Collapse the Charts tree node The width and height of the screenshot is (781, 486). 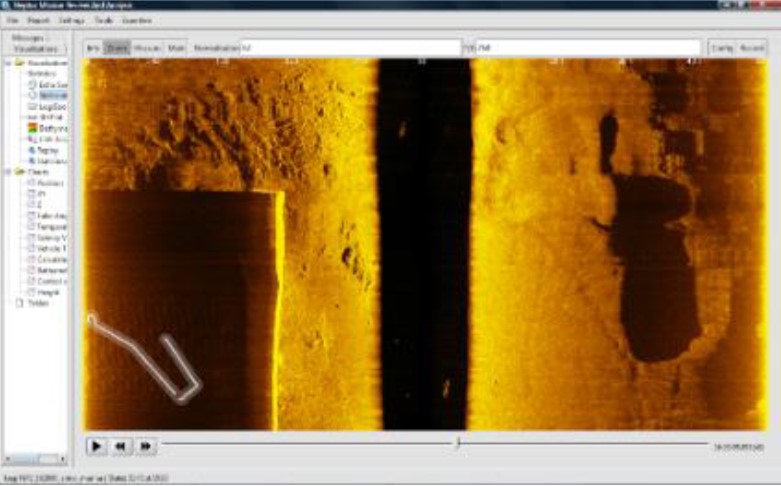(x=8, y=172)
